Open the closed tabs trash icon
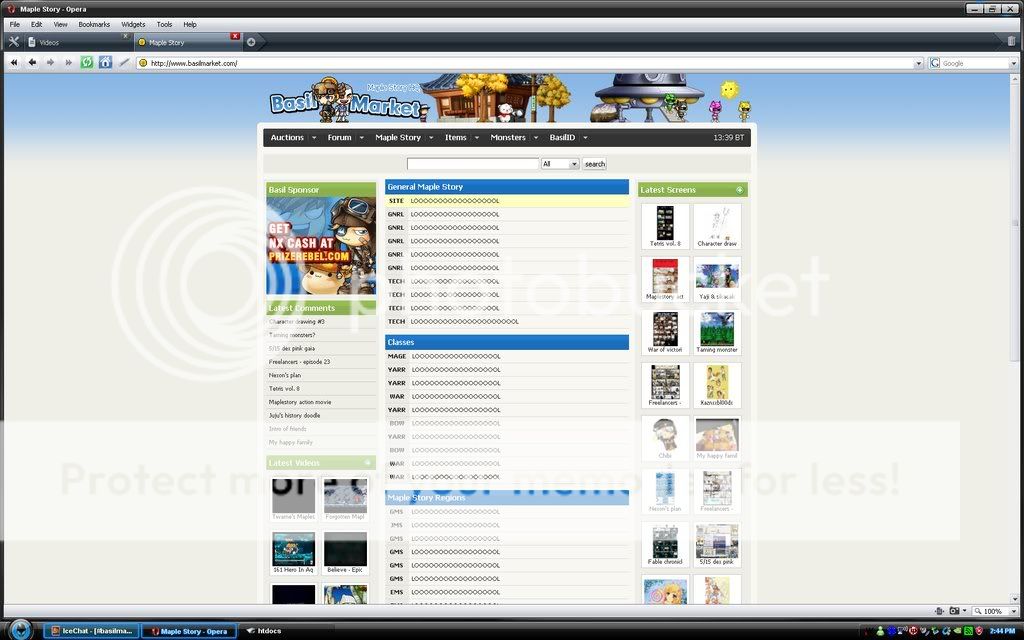1024x640 pixels. 1011,42
